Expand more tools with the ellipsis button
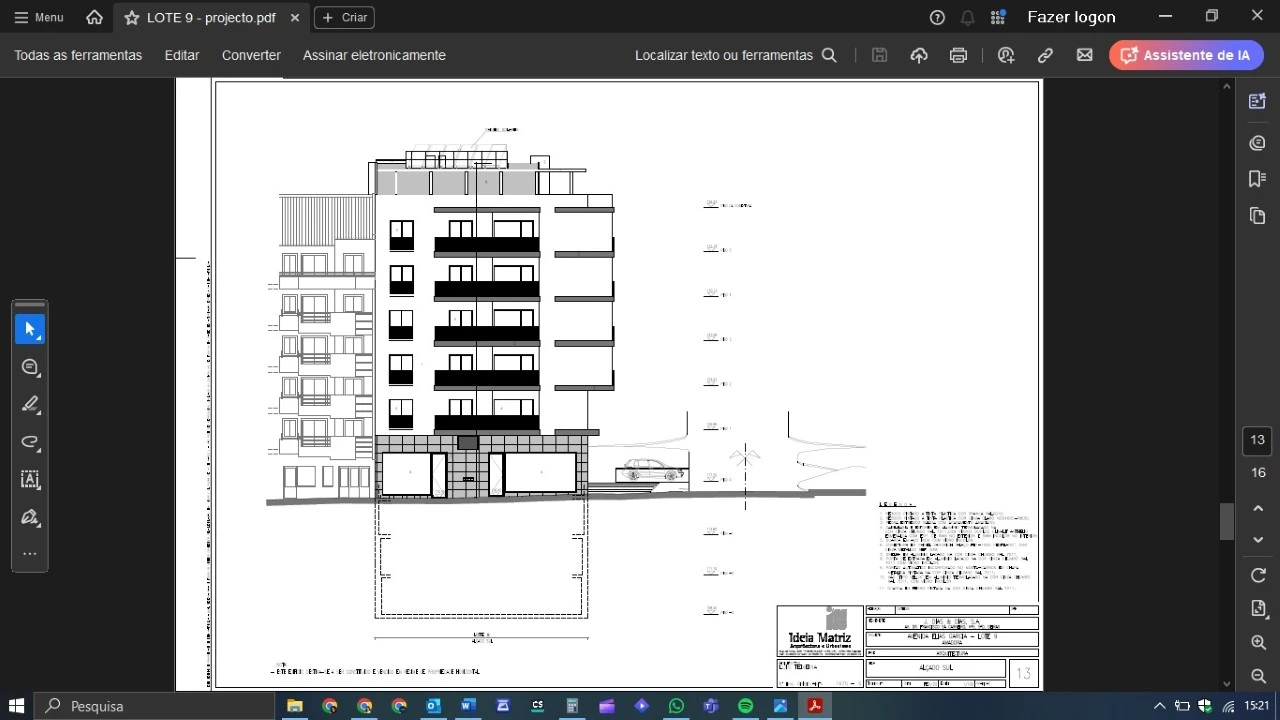Screen dimensions: 1280x720 (30, 554)
